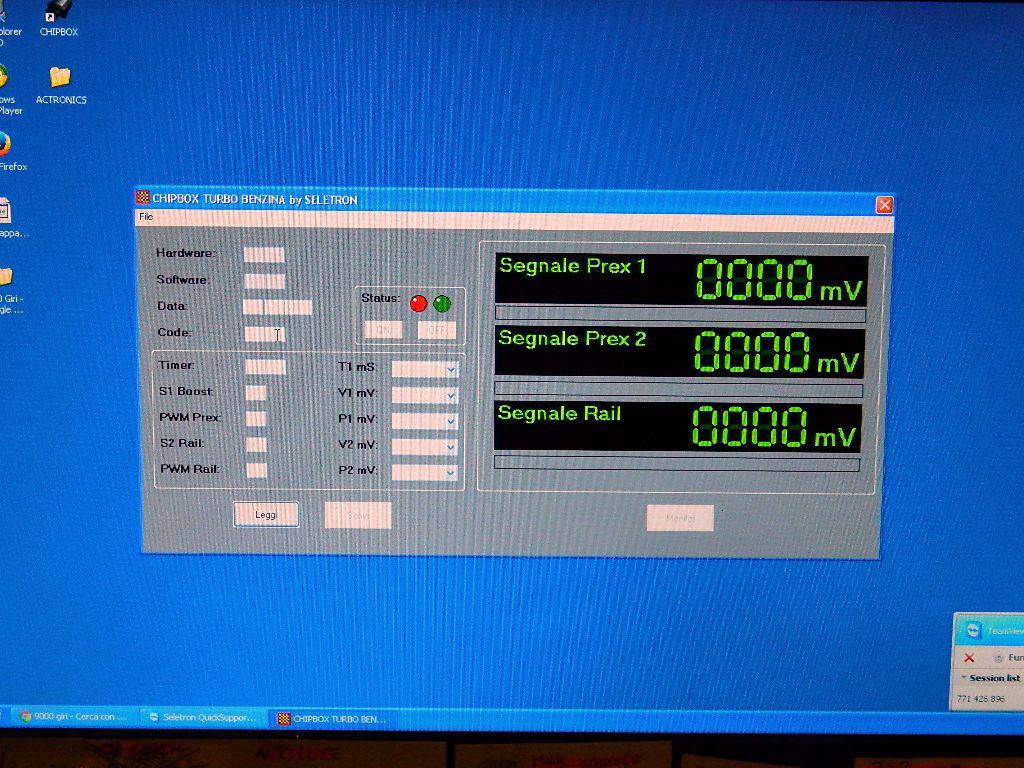Click into the PWM Prex field
The width and height of the screenshot is (1024, 768).
pyautogui.click(x=256, y=419)
